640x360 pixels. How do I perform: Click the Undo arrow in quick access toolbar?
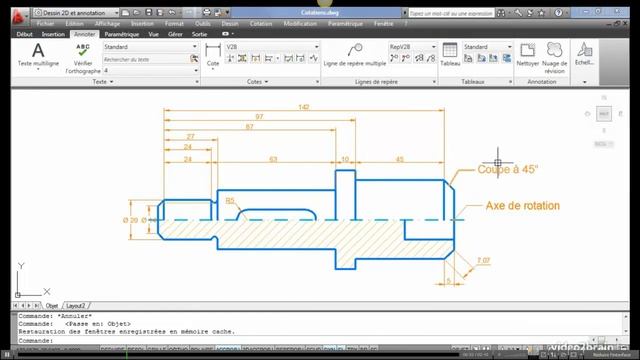tap(172, 13)
